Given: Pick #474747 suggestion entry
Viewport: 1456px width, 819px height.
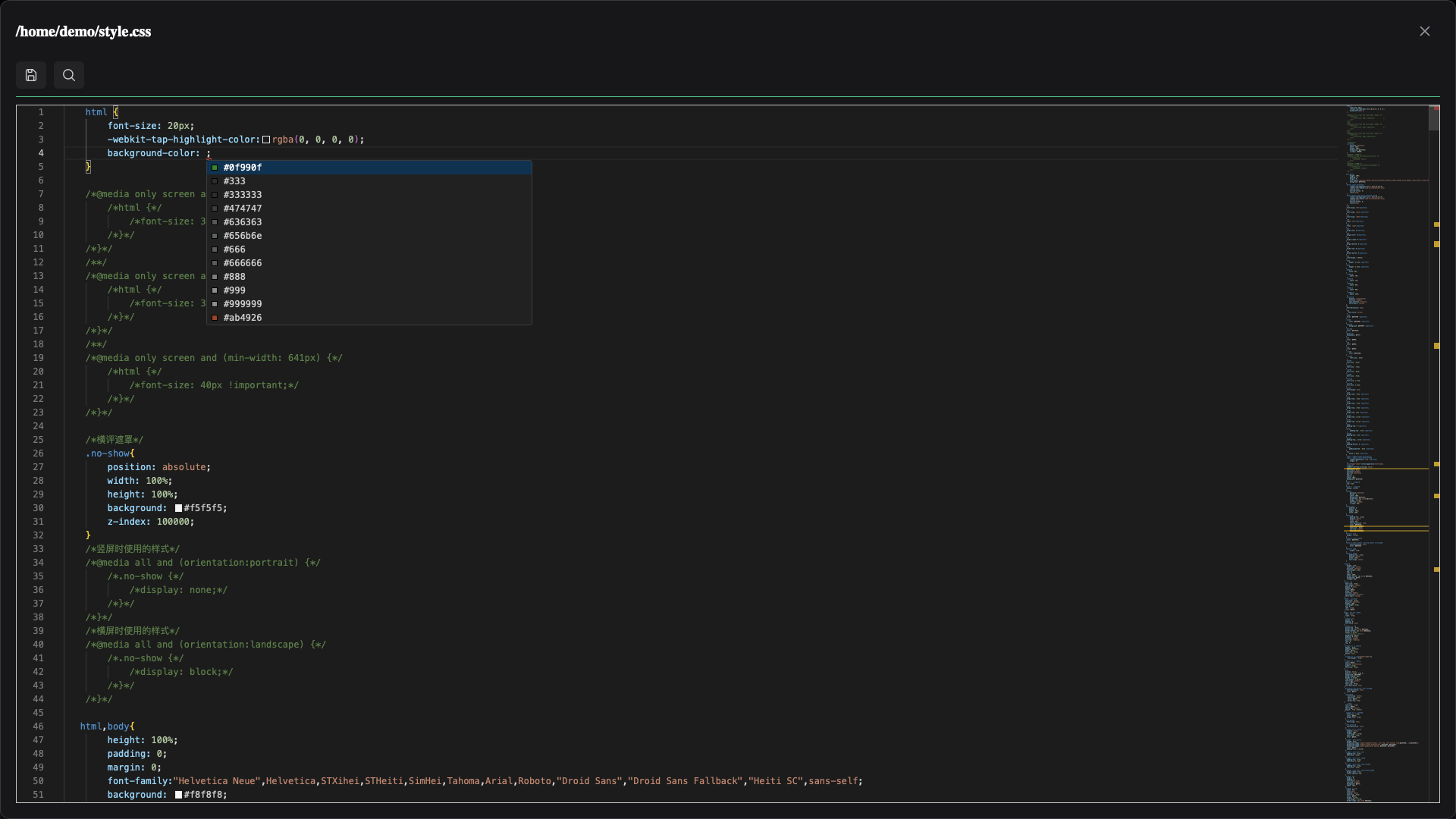Looking at the screenshot, I should (x=369, y=209).
